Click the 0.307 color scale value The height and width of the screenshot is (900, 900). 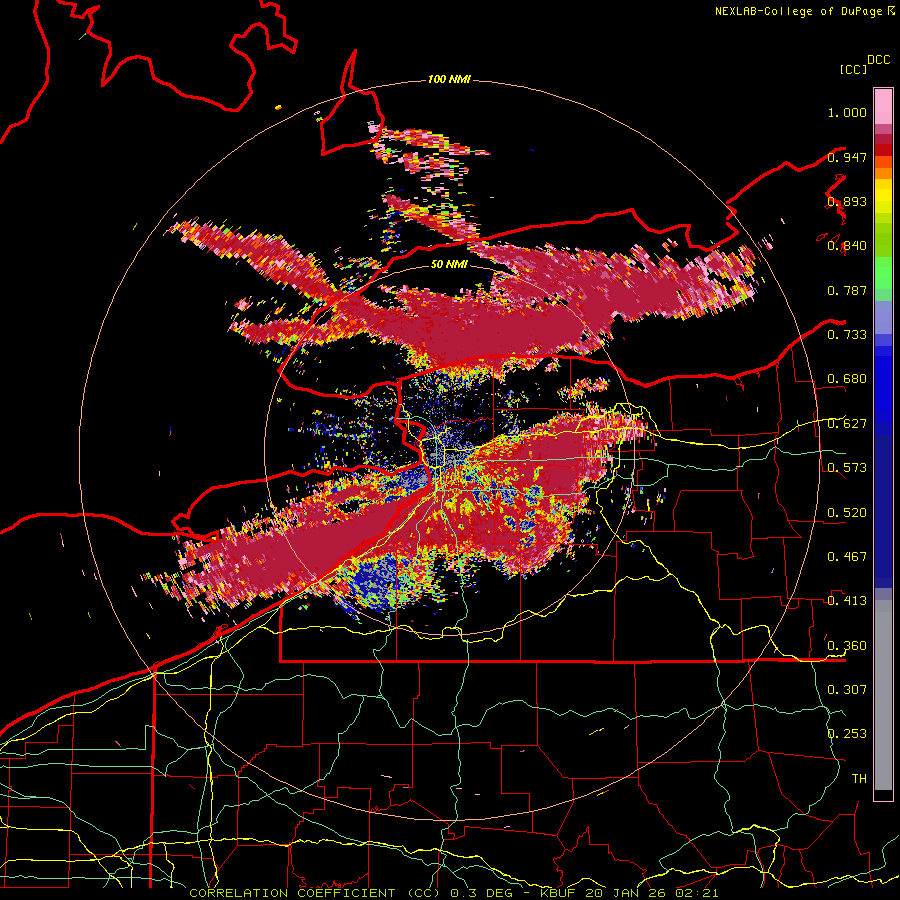pyautogui.click(x=847, y=689)
